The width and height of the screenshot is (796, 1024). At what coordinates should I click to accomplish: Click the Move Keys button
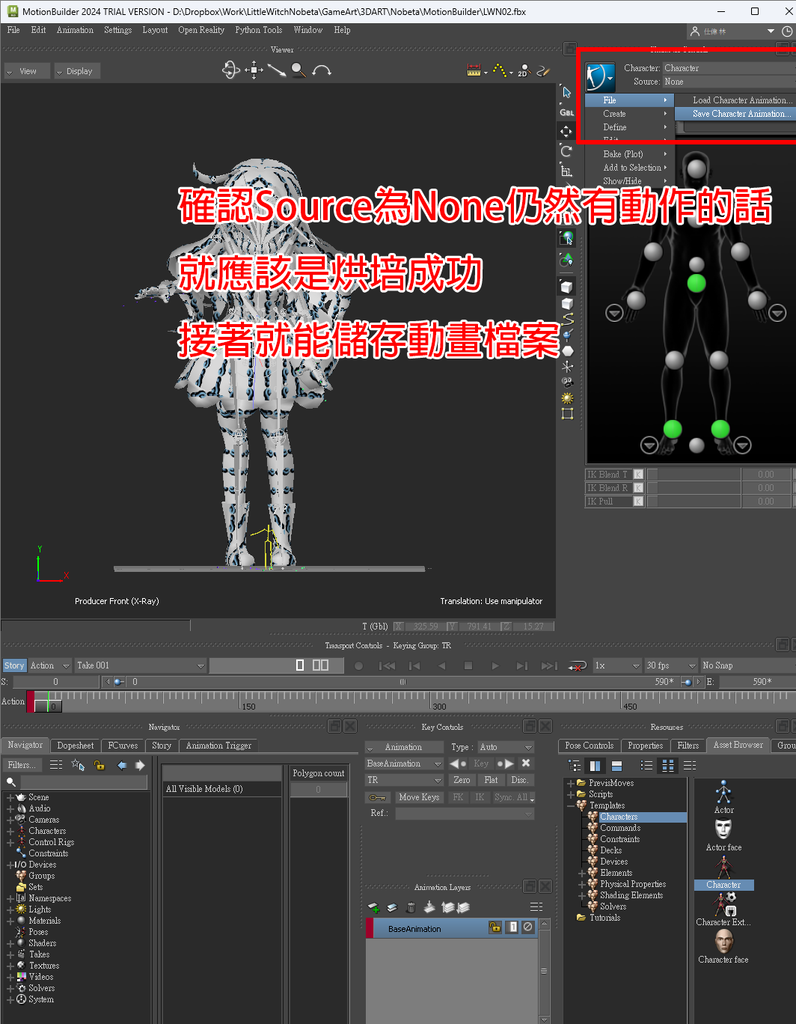point(419,797)
